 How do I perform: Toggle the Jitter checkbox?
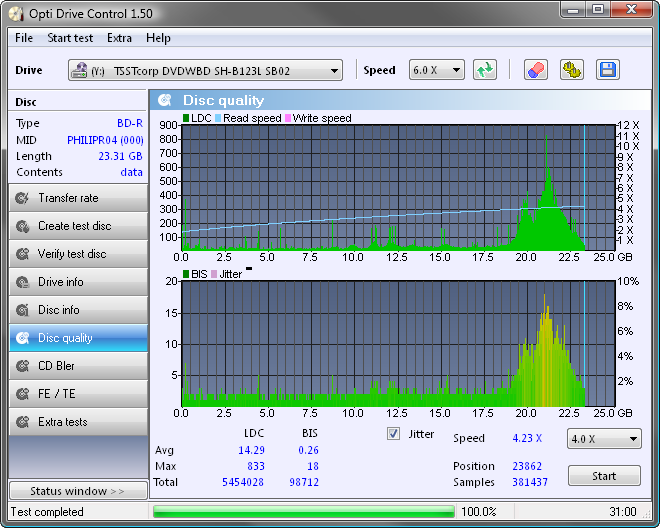click(x=393, y=434)
